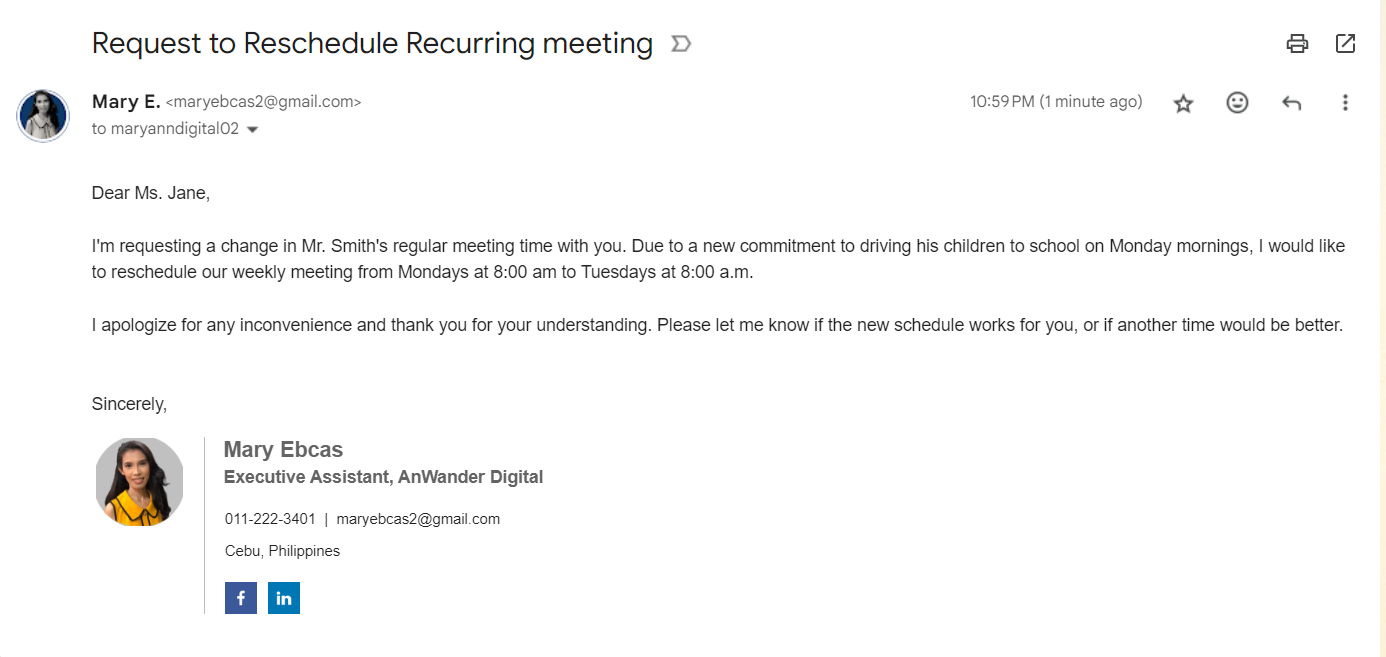Print this email with the printer icon
This screenshot has height=657, width=1386.
tap(1297, 43)
